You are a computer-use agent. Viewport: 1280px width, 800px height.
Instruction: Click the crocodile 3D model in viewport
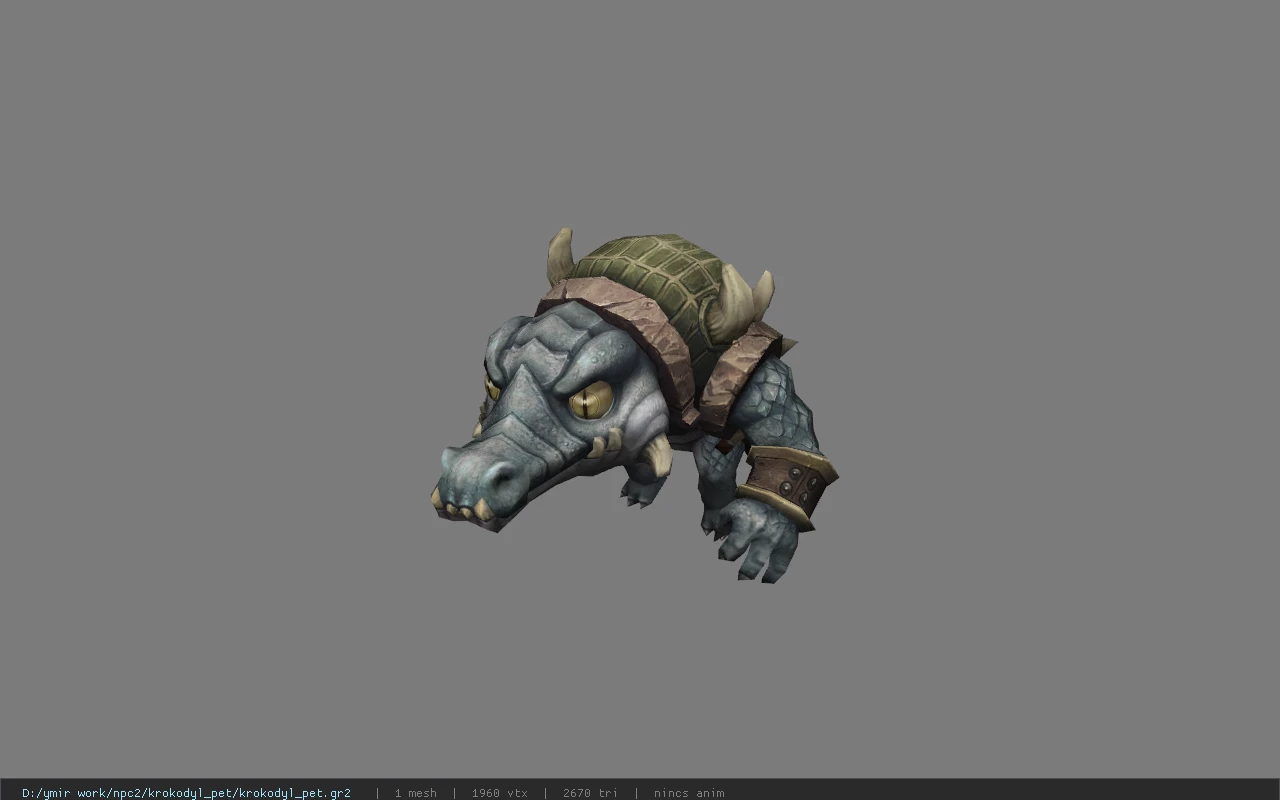(634, 405)
